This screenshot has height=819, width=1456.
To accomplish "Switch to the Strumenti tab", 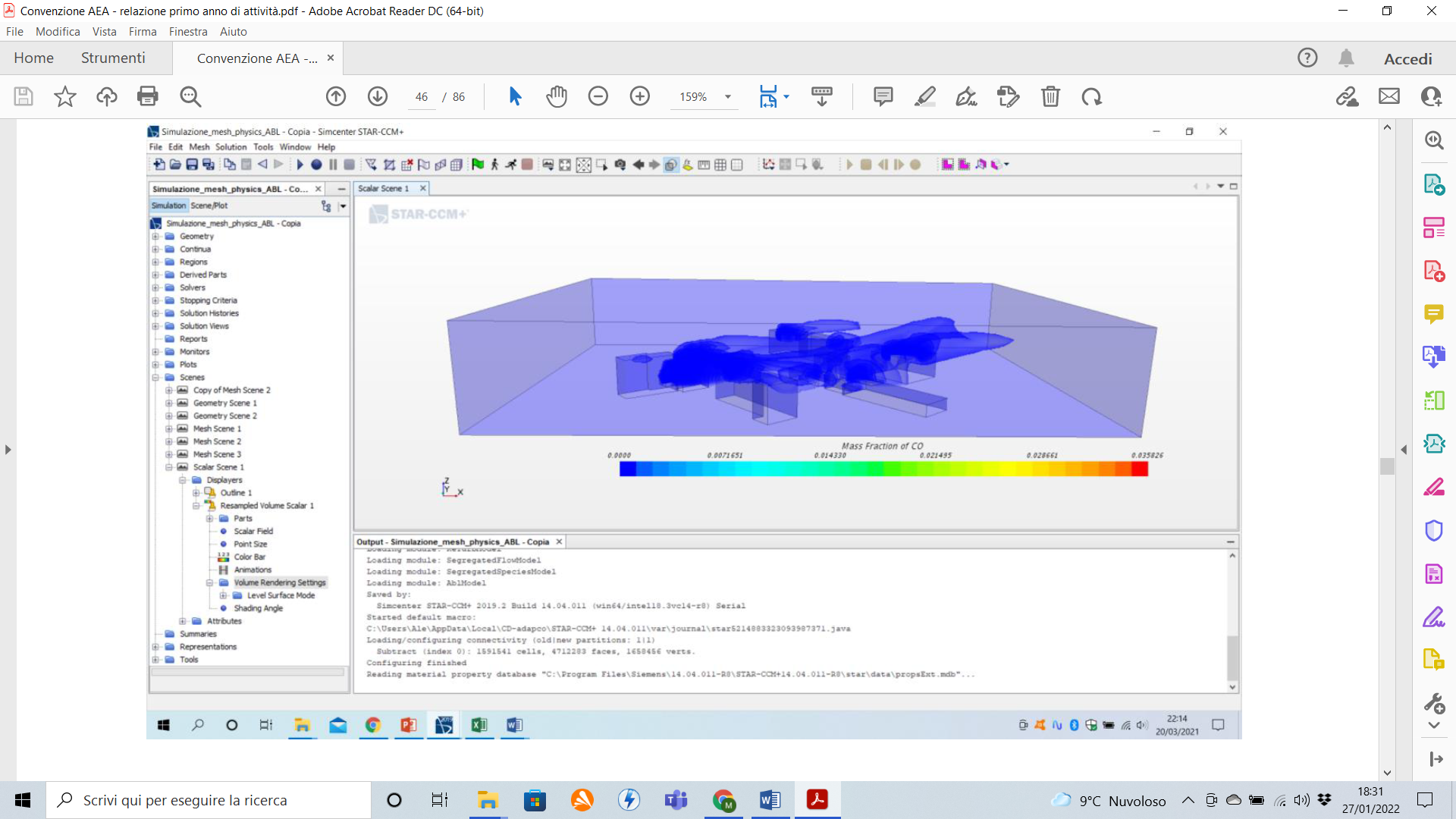I will click(113, 58).
